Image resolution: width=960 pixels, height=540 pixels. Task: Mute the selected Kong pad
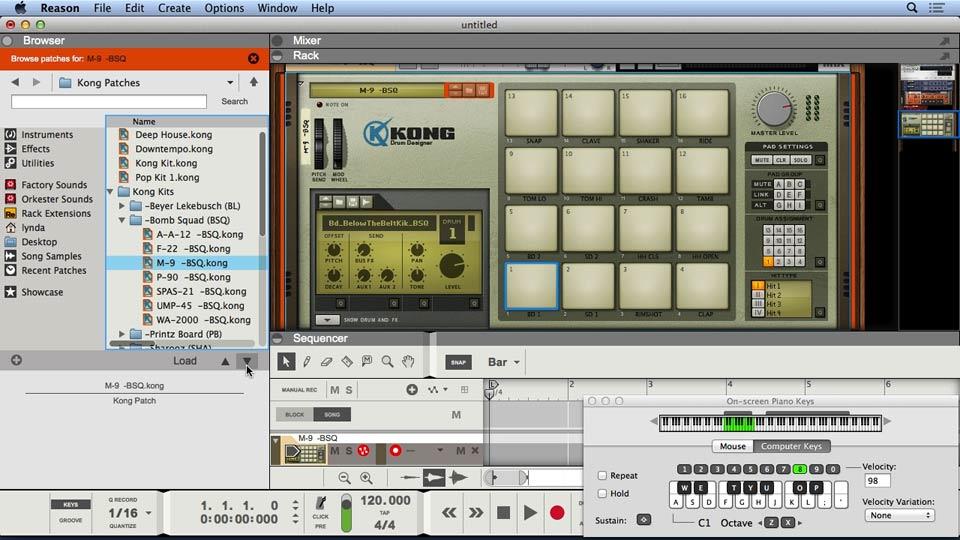(762, 160)
